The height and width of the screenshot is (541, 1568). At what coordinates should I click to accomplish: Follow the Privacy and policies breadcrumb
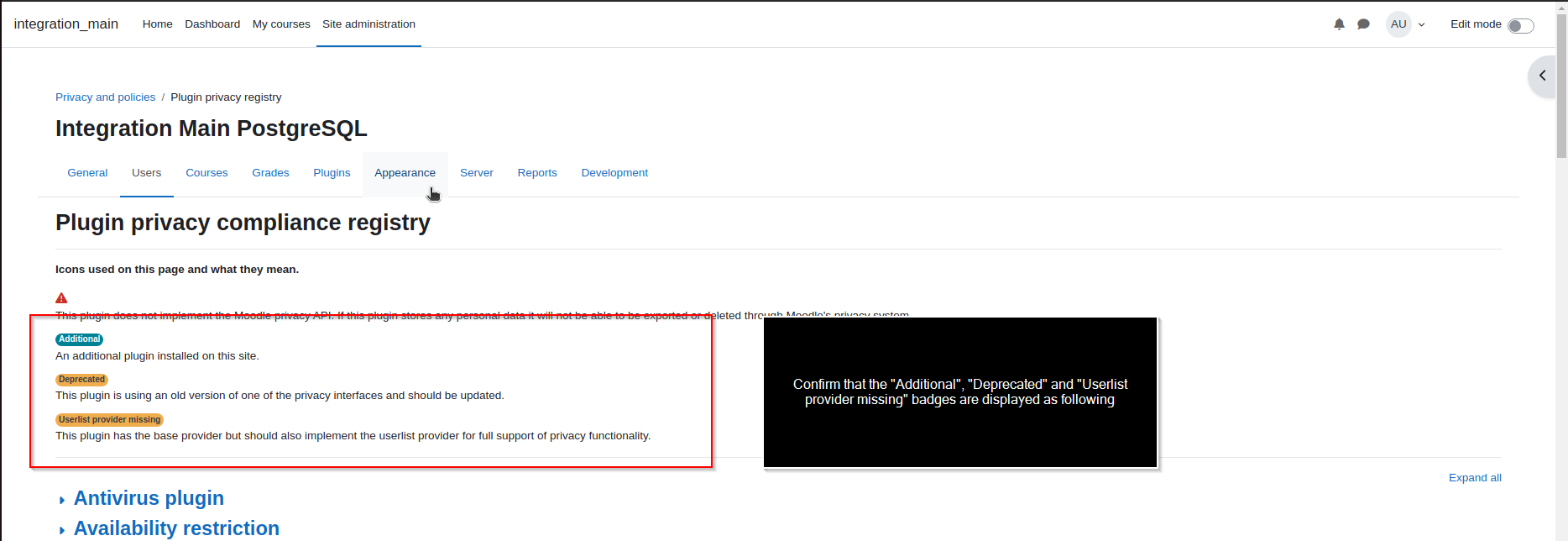click(x=105, y=97)
